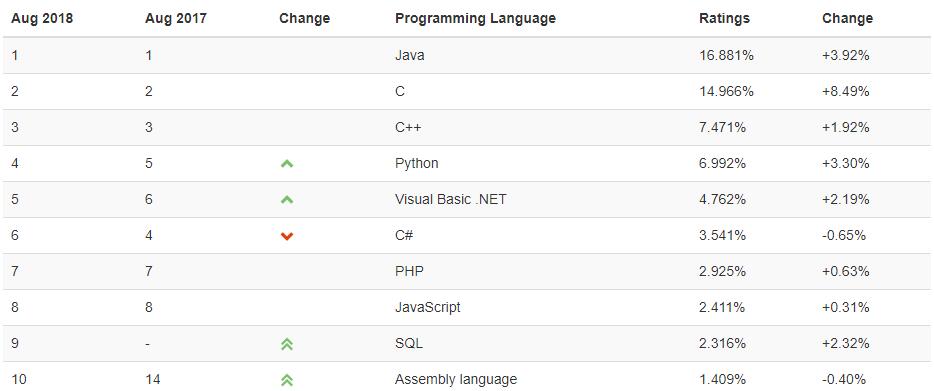Click the Aug 2018 rank 9 cell
Image resolution: width=934 pixels, height=391 pixels.
(14, 343)
